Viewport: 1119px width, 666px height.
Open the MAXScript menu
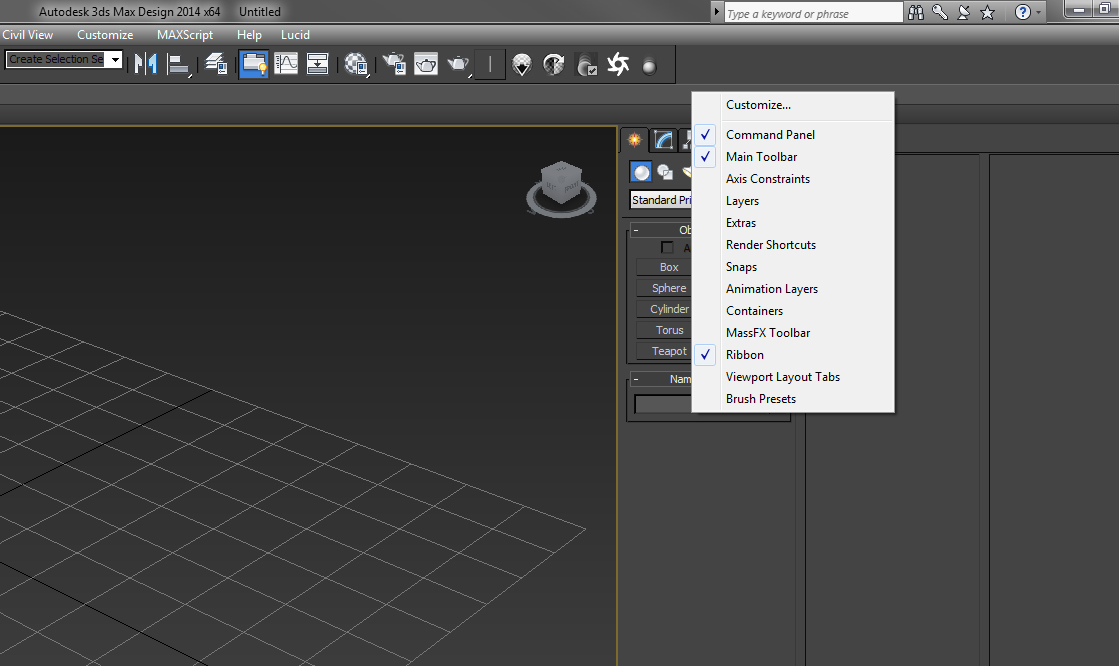[185, 35]
